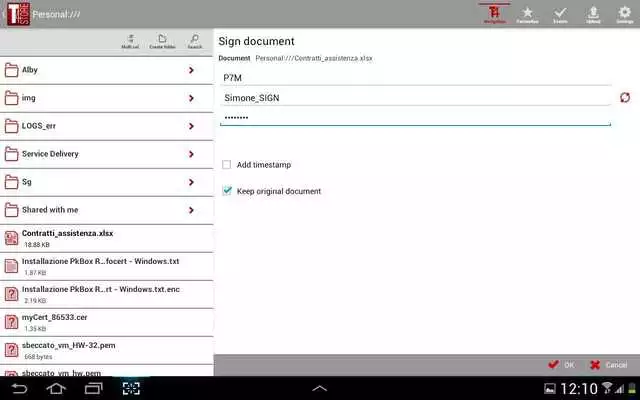Refresh the signer certificate list

click(x=625, y=97)
